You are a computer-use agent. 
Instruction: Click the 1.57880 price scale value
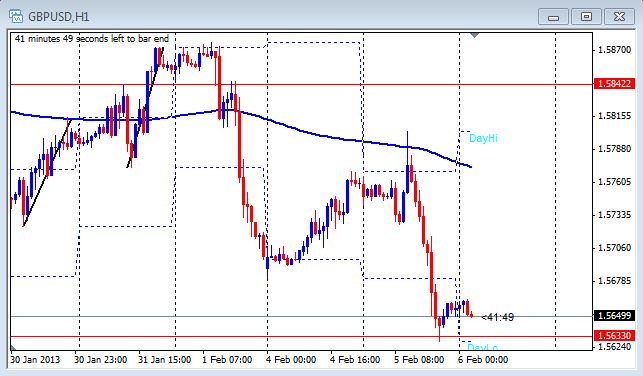(x=615, y=149)
